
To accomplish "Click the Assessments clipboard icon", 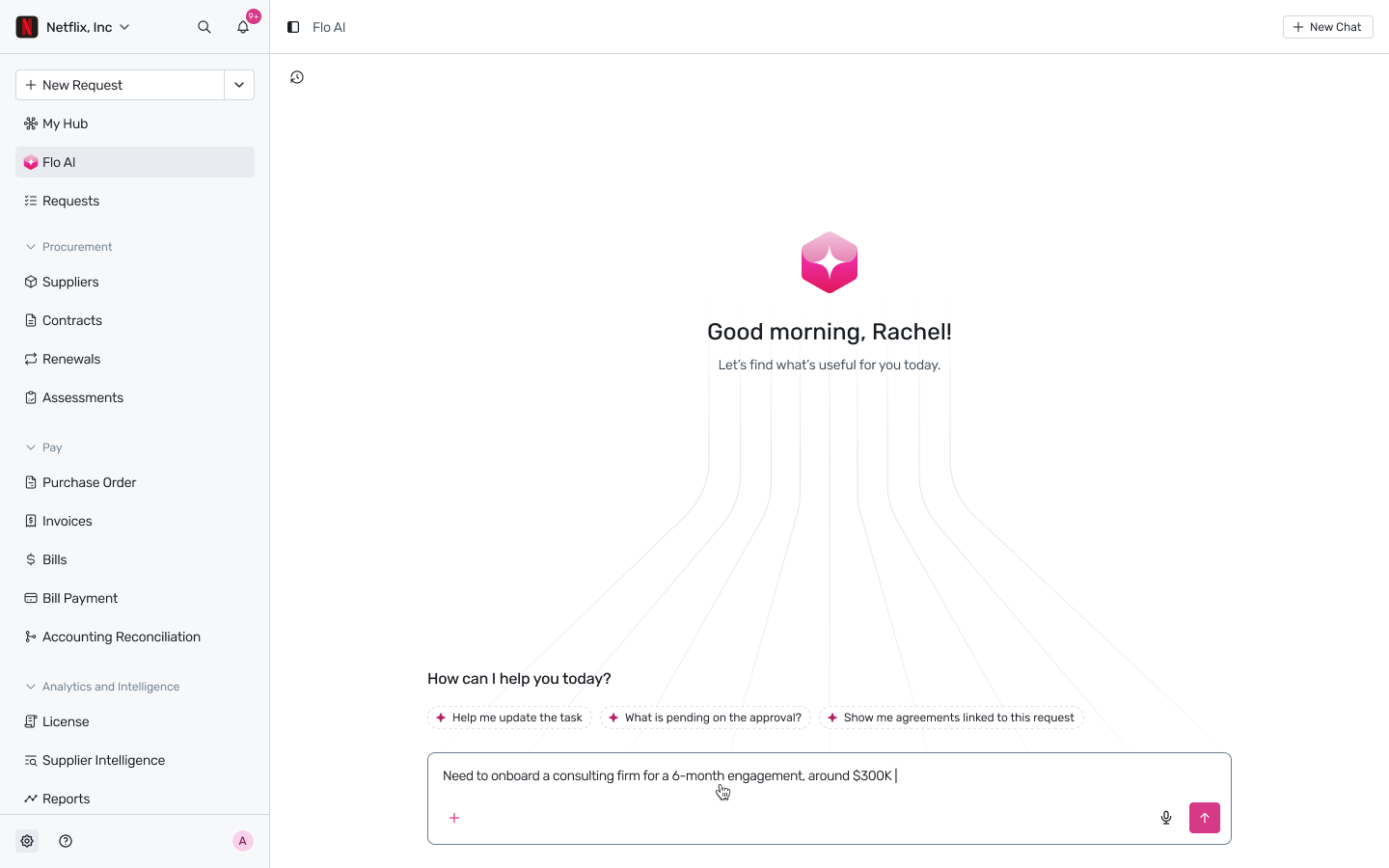I will click(x=31, y=397).
